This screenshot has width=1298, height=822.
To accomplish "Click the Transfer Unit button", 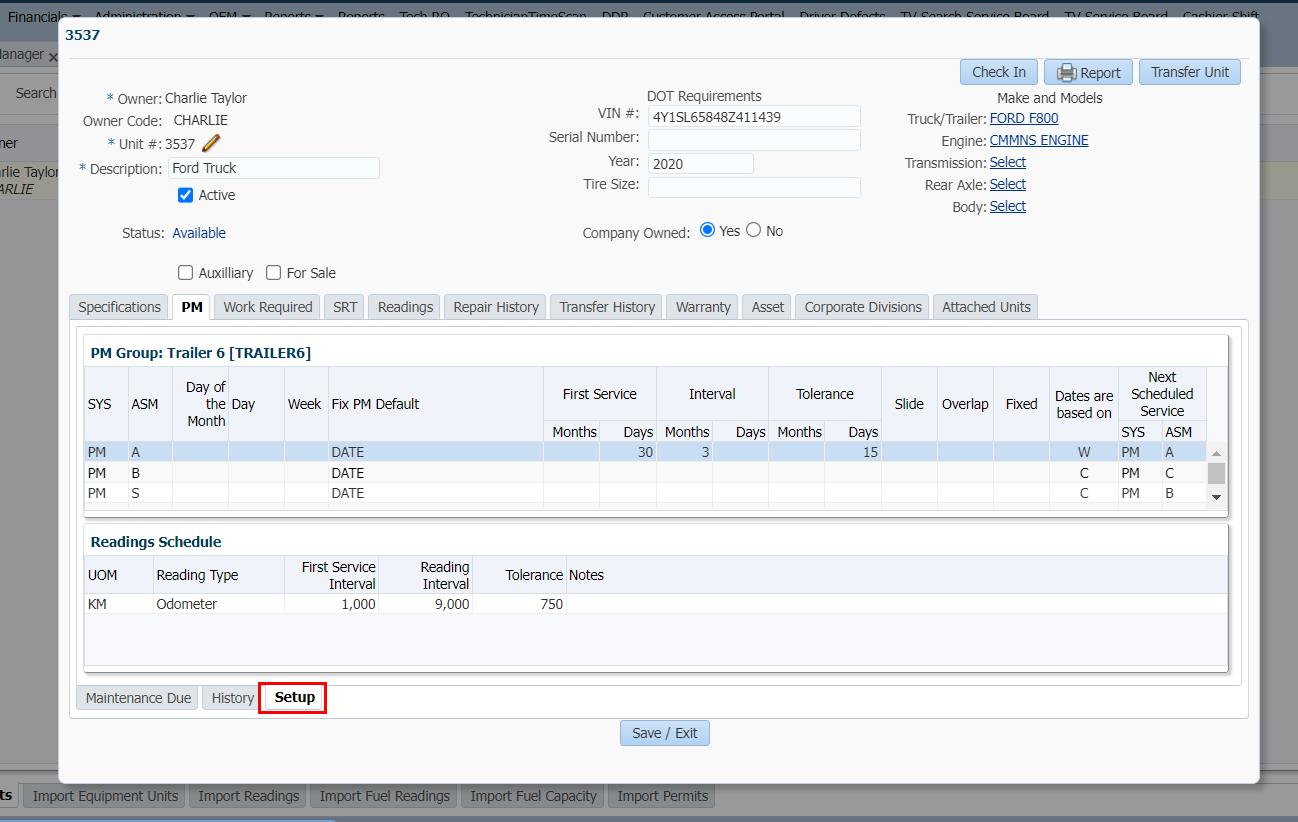I will (1189, 72).
